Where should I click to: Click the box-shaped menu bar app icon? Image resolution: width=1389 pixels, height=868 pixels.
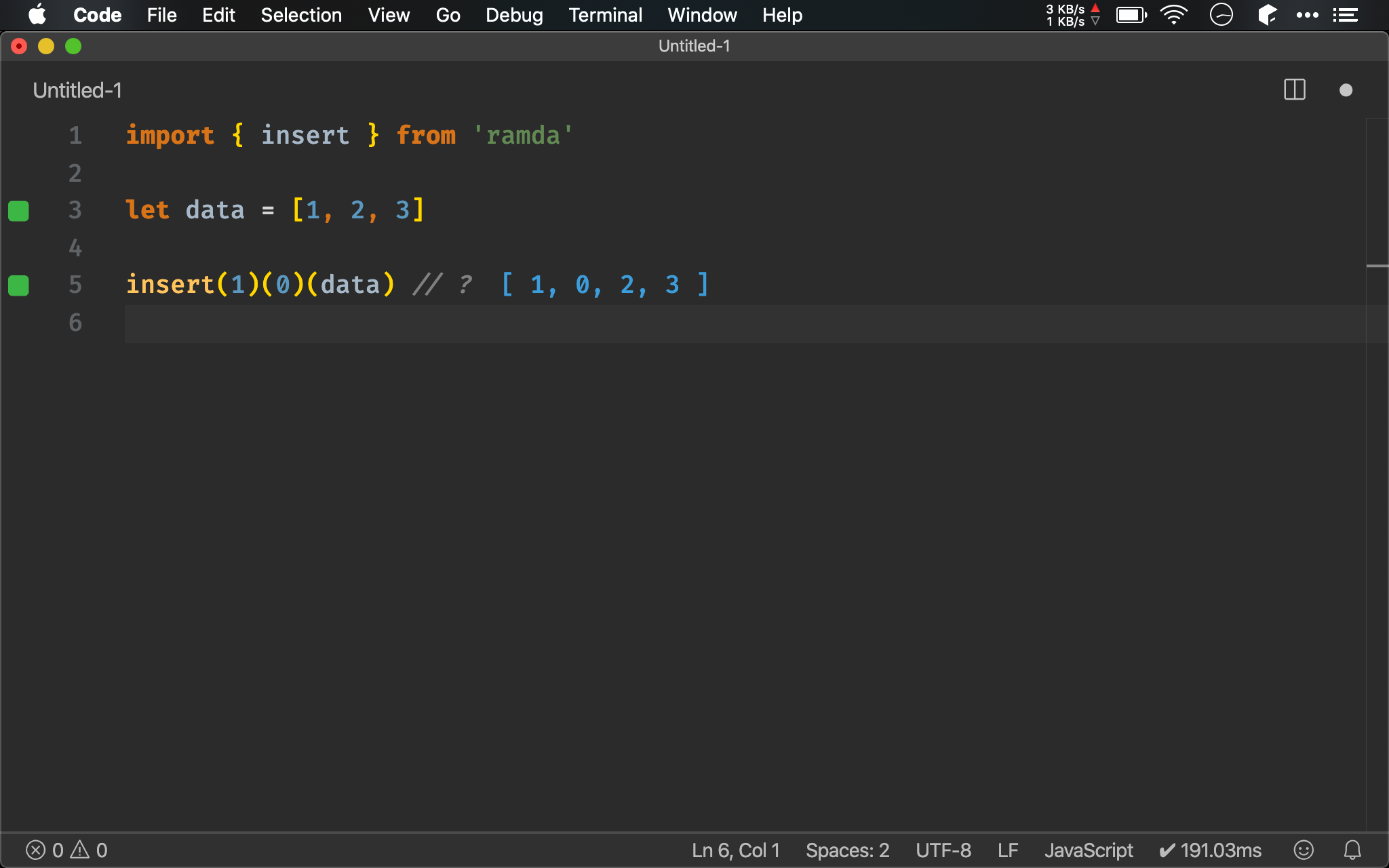1267,15
